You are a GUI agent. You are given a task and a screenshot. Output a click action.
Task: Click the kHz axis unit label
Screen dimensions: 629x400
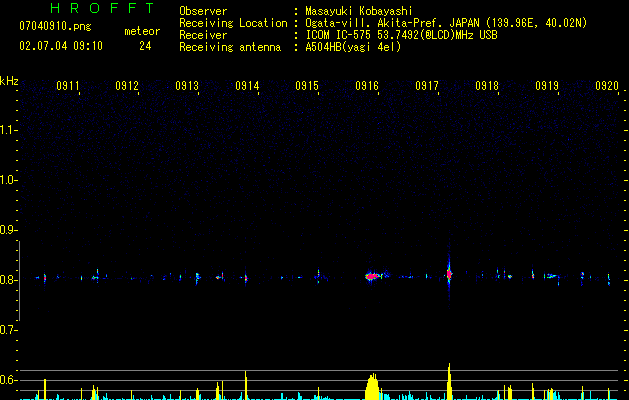(x=9, y=81)
